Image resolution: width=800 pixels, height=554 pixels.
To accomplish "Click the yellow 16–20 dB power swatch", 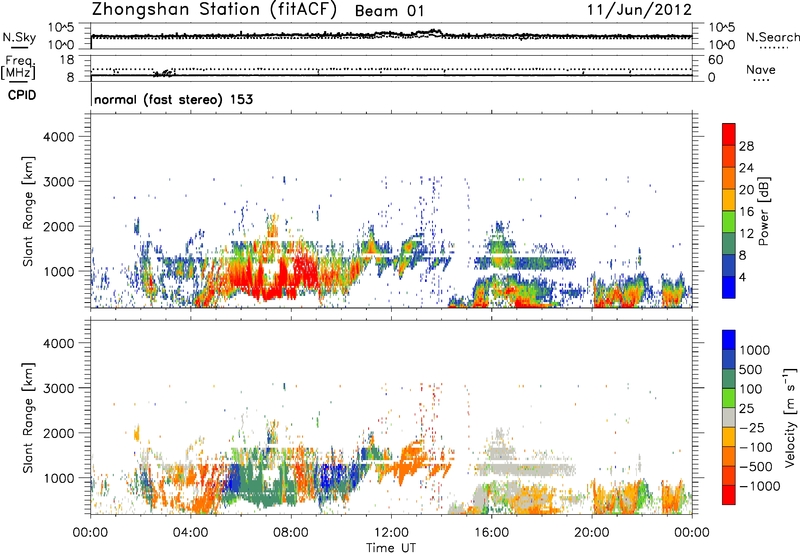I will point(729,200).
